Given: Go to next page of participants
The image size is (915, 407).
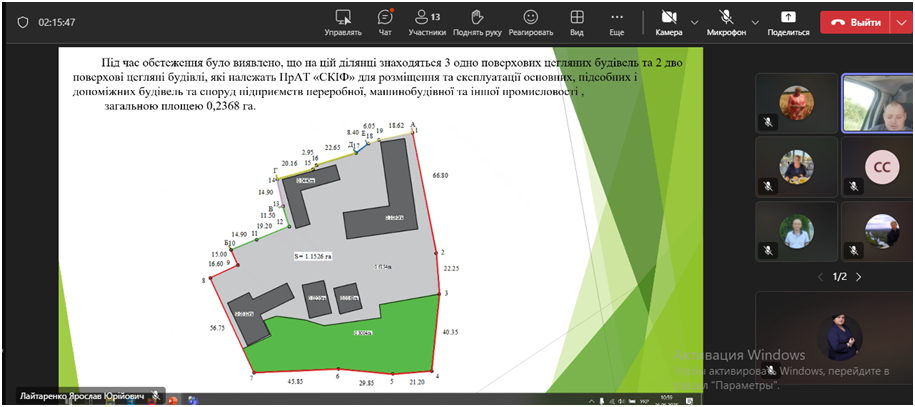Looking at the screenshot, I should [858, 276].
